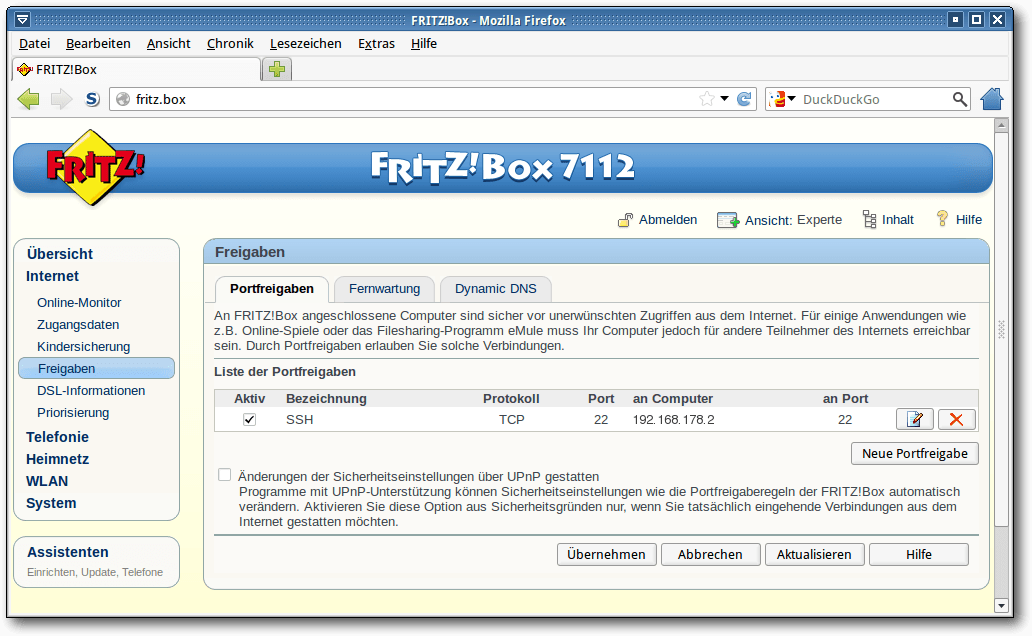Click the 192.168.178.2 computer address cell
Image resolution: width=1032 pixels, height=636 pixels.
(x=673, y=419)
